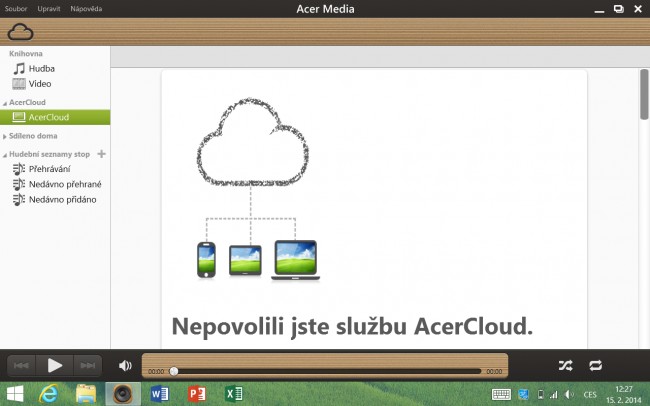
Task: Open the clock and date 12:27
Action: [x=624, y=394]
